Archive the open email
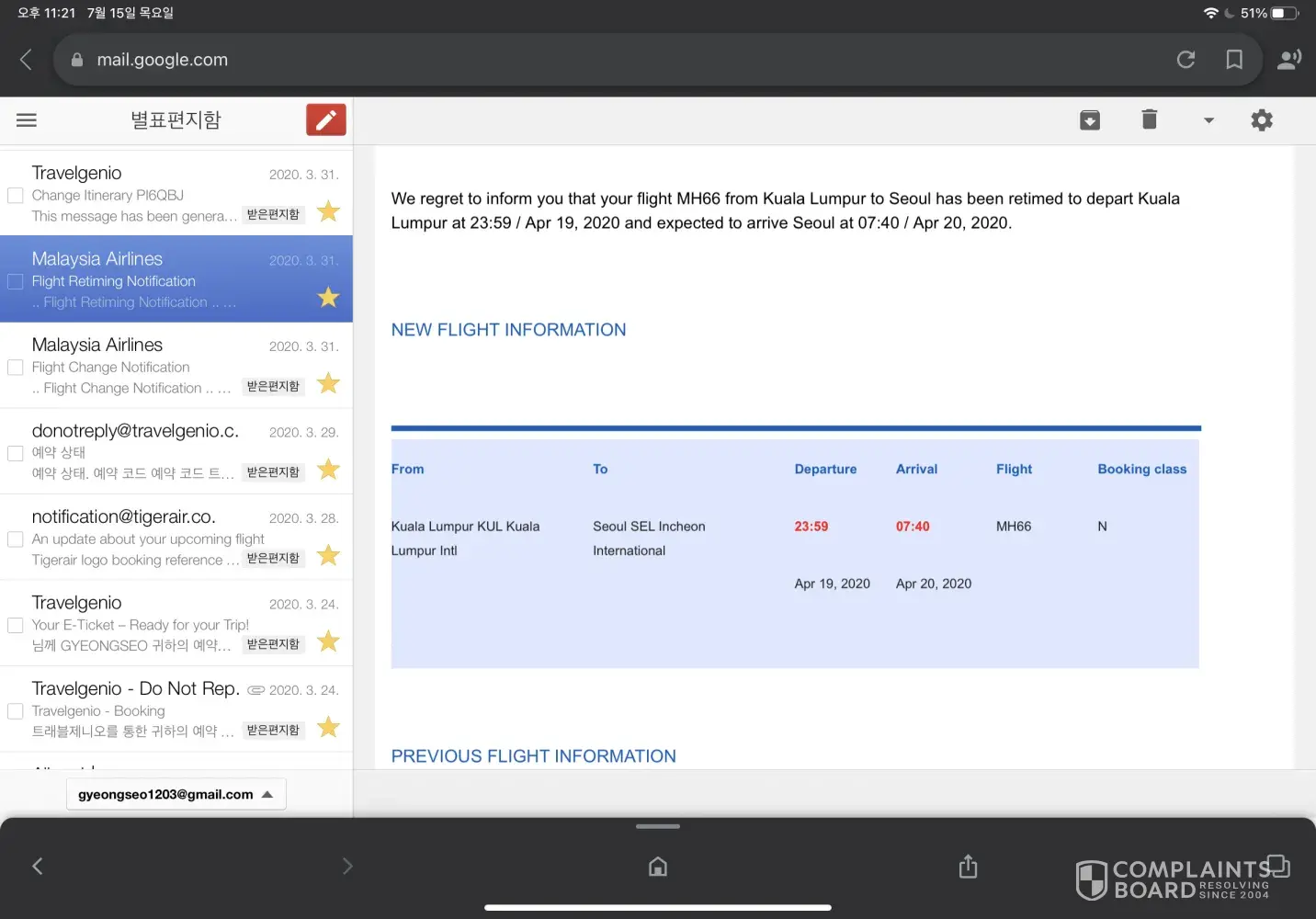 (x=1089, y=120)
